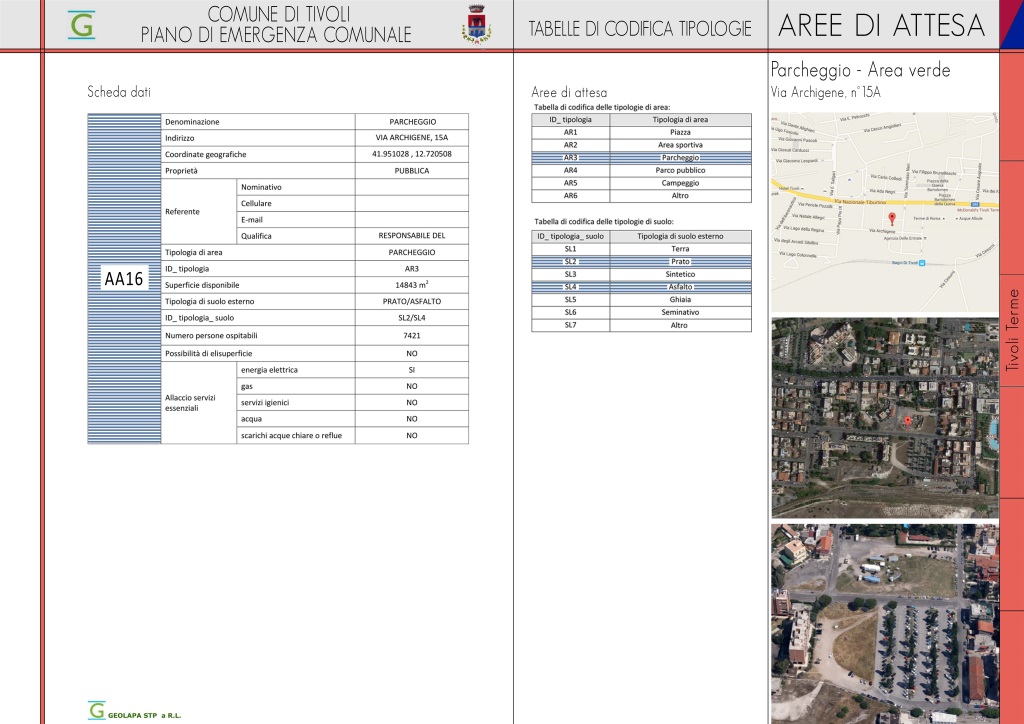The height and width of the screenshot is (724, 1024).
Task: Click the 'AR6' code cell
Action: point(571,195)
